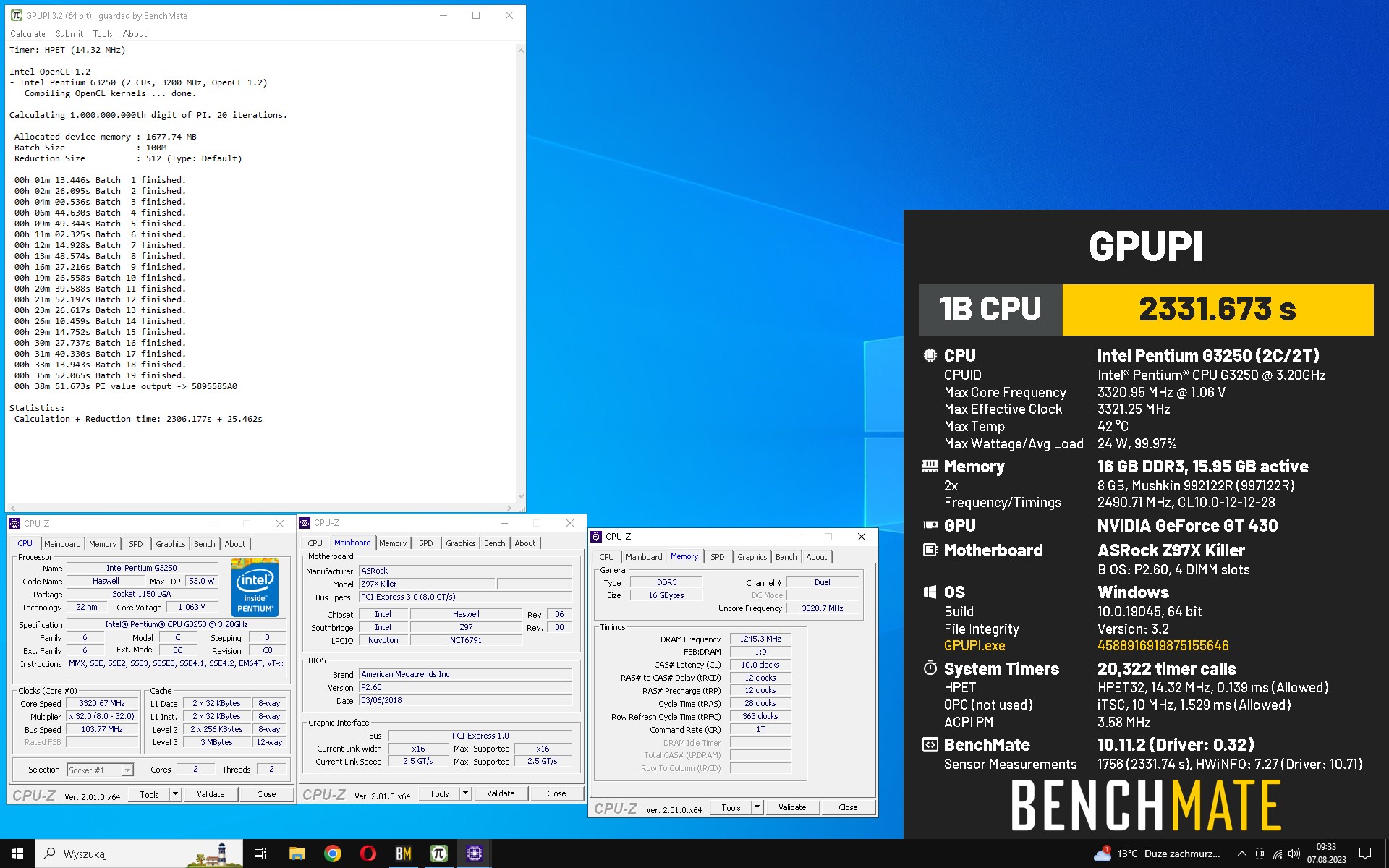Click the Intel Pentium inside logo
Viewport: 1389px width, 868px height.
coord(255,587)
